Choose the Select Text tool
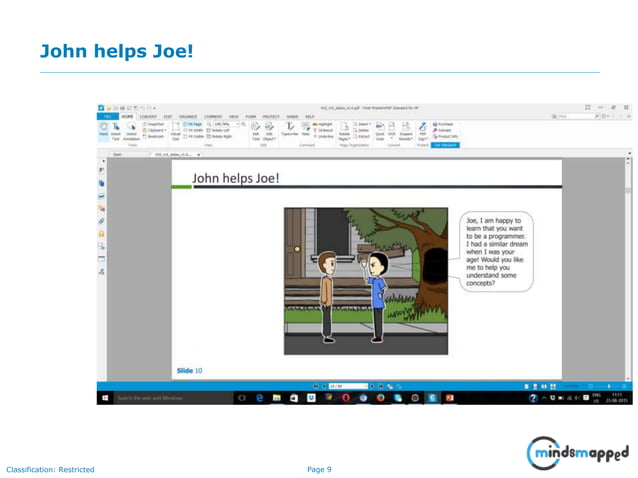This screenshot has width=638, height=478. [116, 131]
